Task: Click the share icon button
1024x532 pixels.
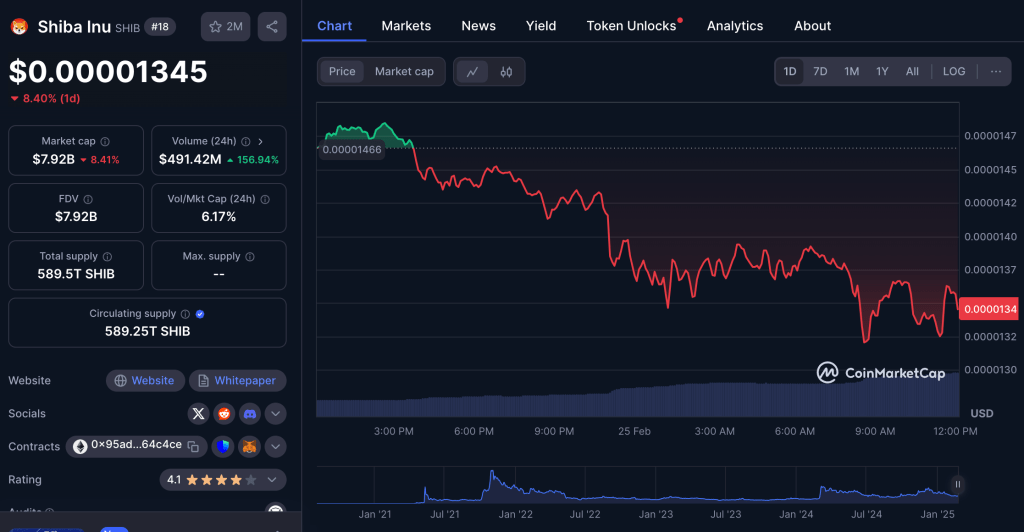Action: tap(271, 27)
